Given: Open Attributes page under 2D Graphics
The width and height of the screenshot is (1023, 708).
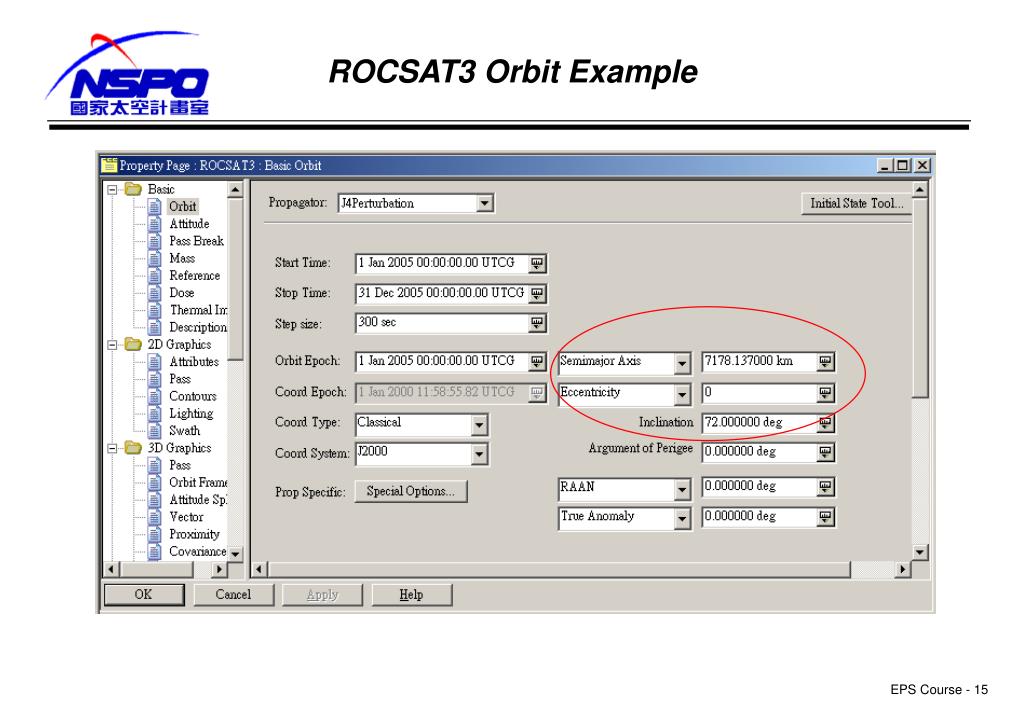Looking at the screenshot, I should (194, 362).
